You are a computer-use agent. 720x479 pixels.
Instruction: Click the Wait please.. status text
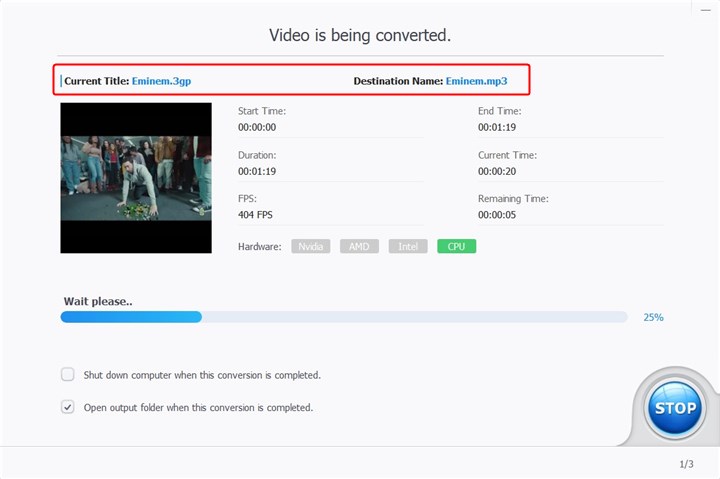[98, 301]
